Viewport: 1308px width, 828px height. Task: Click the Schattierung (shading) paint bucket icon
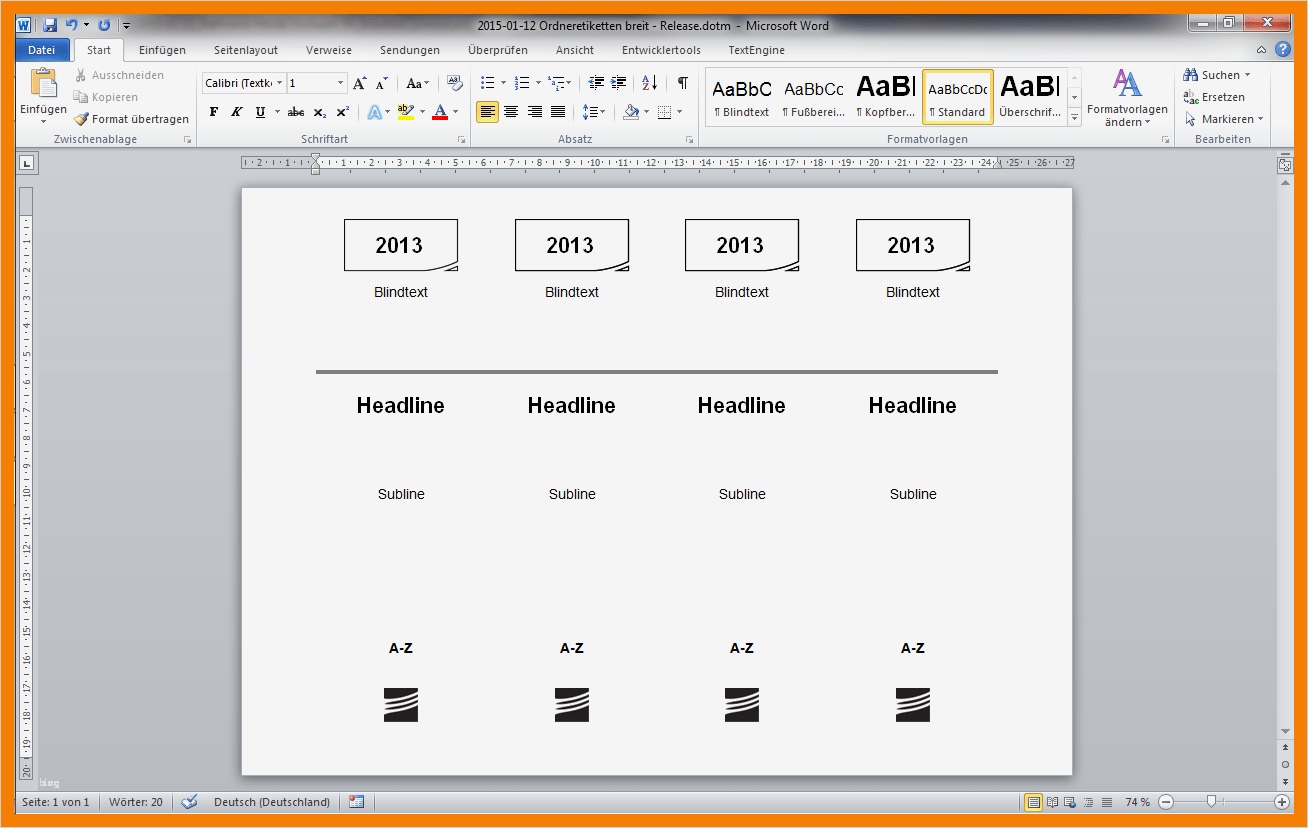(630, 111)
